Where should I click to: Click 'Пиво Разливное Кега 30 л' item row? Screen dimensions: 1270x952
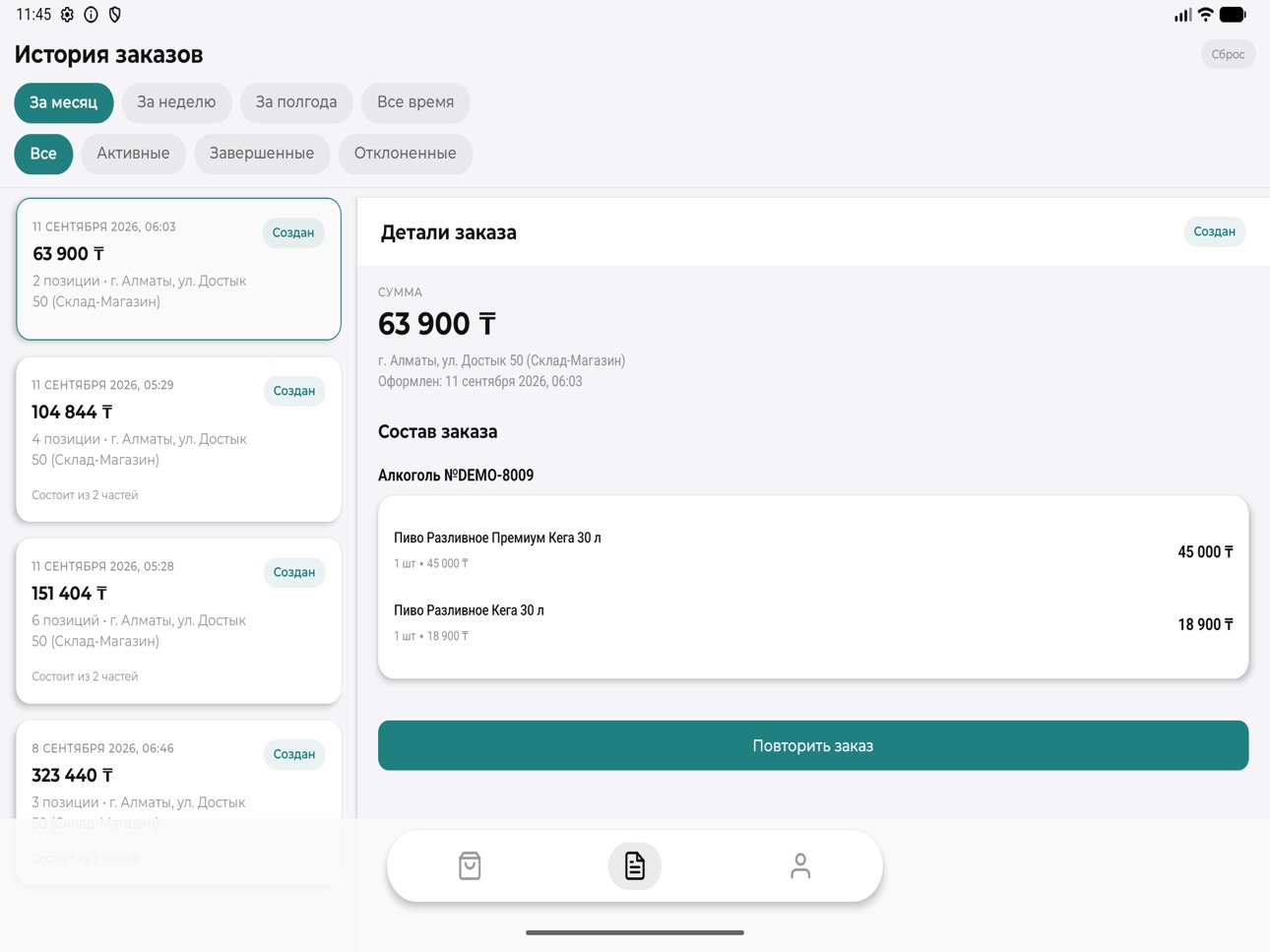pos(813,623)
